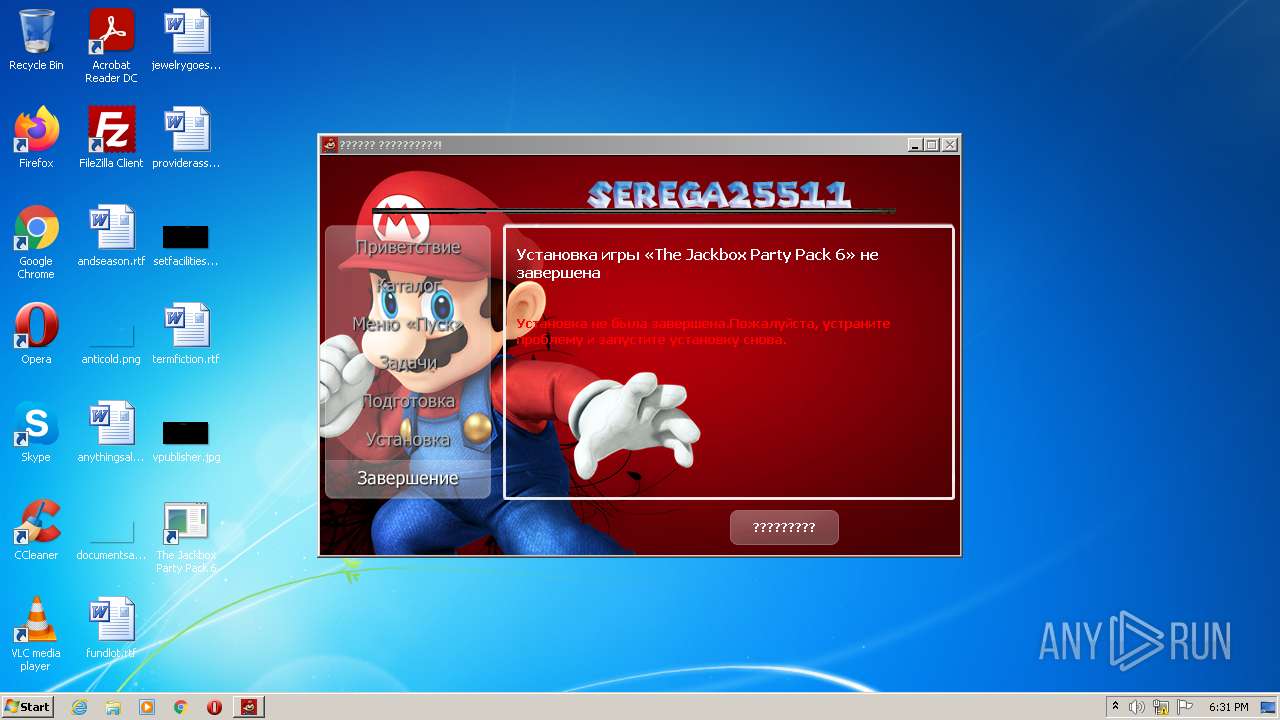Viewport: 1280px width, 720px height.
Task: Open FileZilla Client shortcut
Action: point(111,137)
